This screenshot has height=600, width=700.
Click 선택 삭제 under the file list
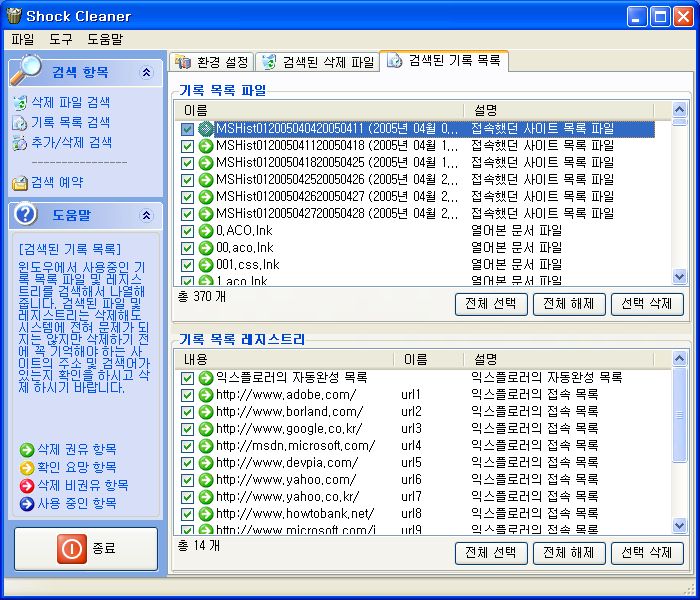coord(647,304)
